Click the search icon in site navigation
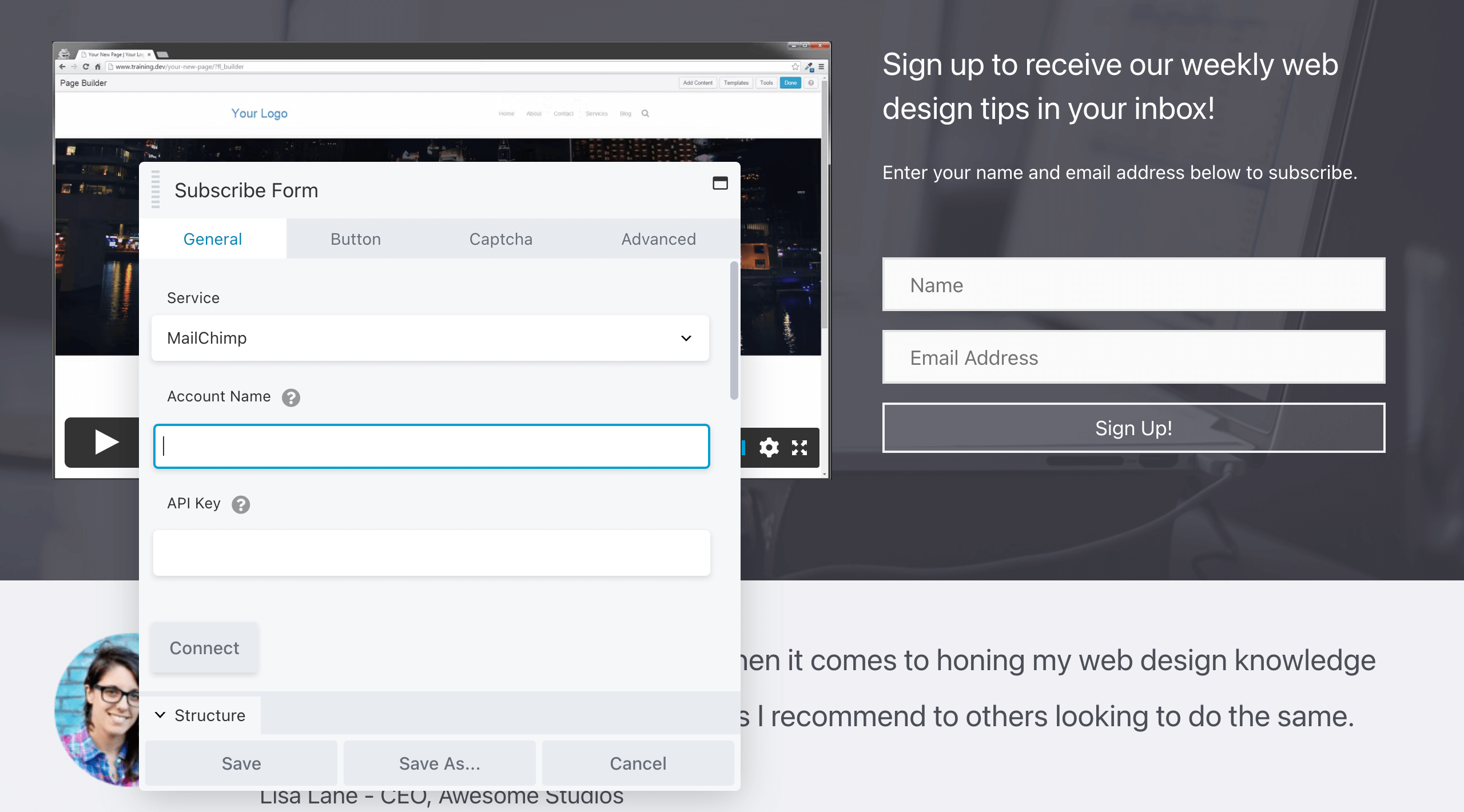 click(x=645, y=113)
